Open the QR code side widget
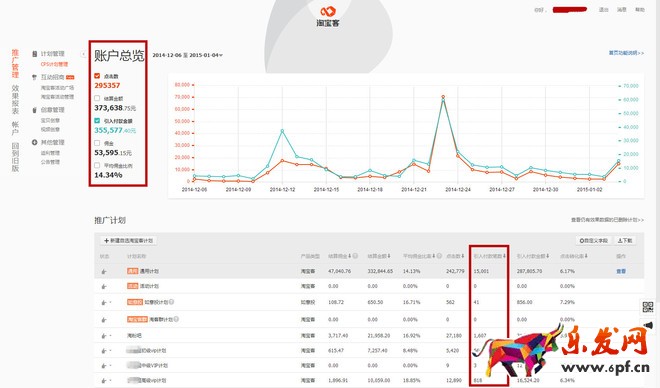The width and height of the screenshot is (660, 388). (x=648, y=306)
